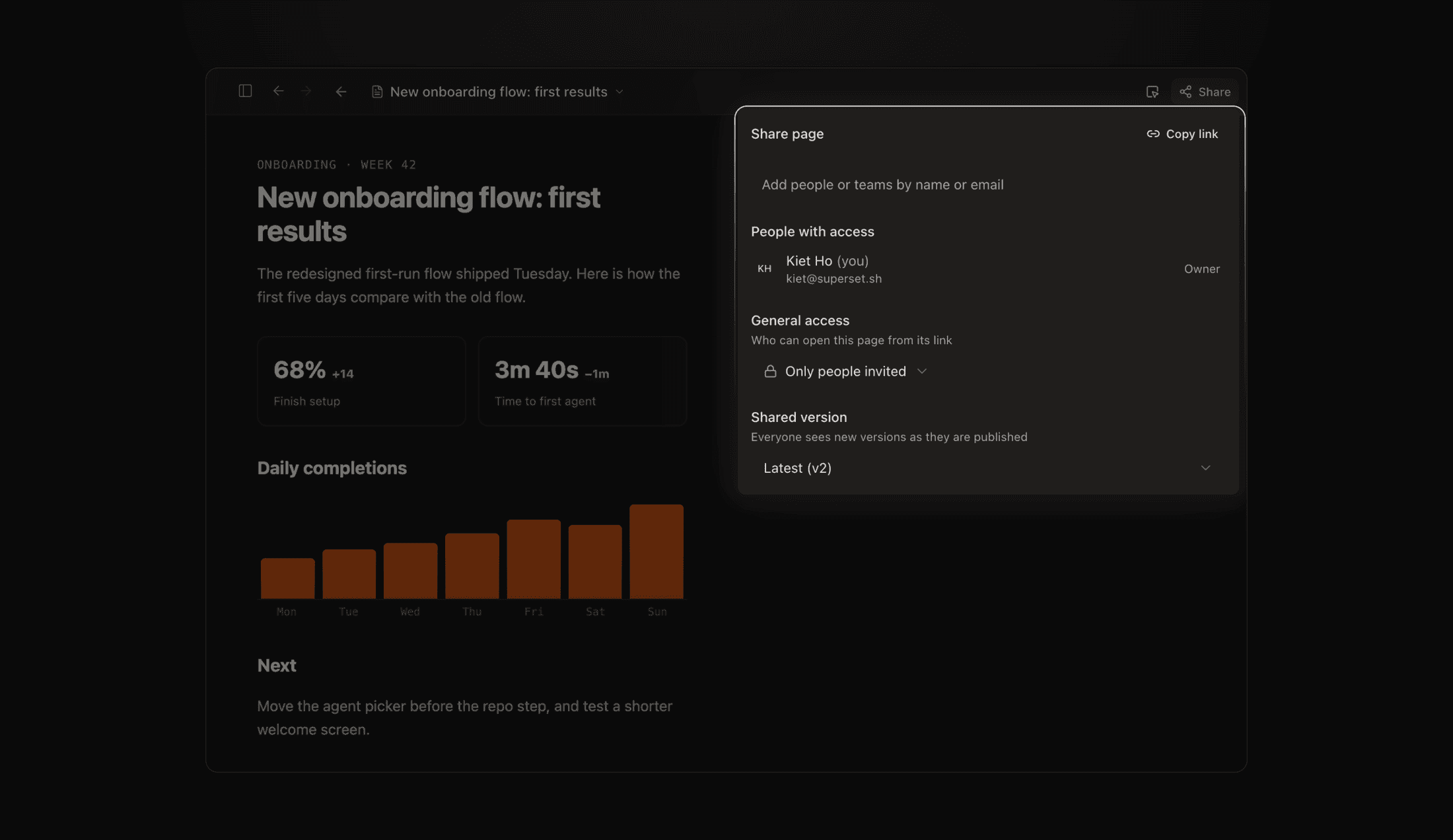This screenshot has height=840, width=1453.
Task: Click the 68% Finish setup card
Action: 361,381
